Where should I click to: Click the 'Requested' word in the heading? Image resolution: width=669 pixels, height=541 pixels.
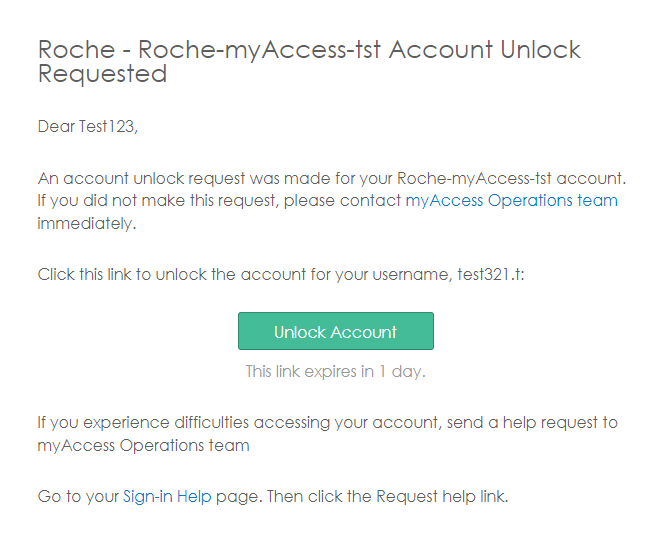(102, 74)
